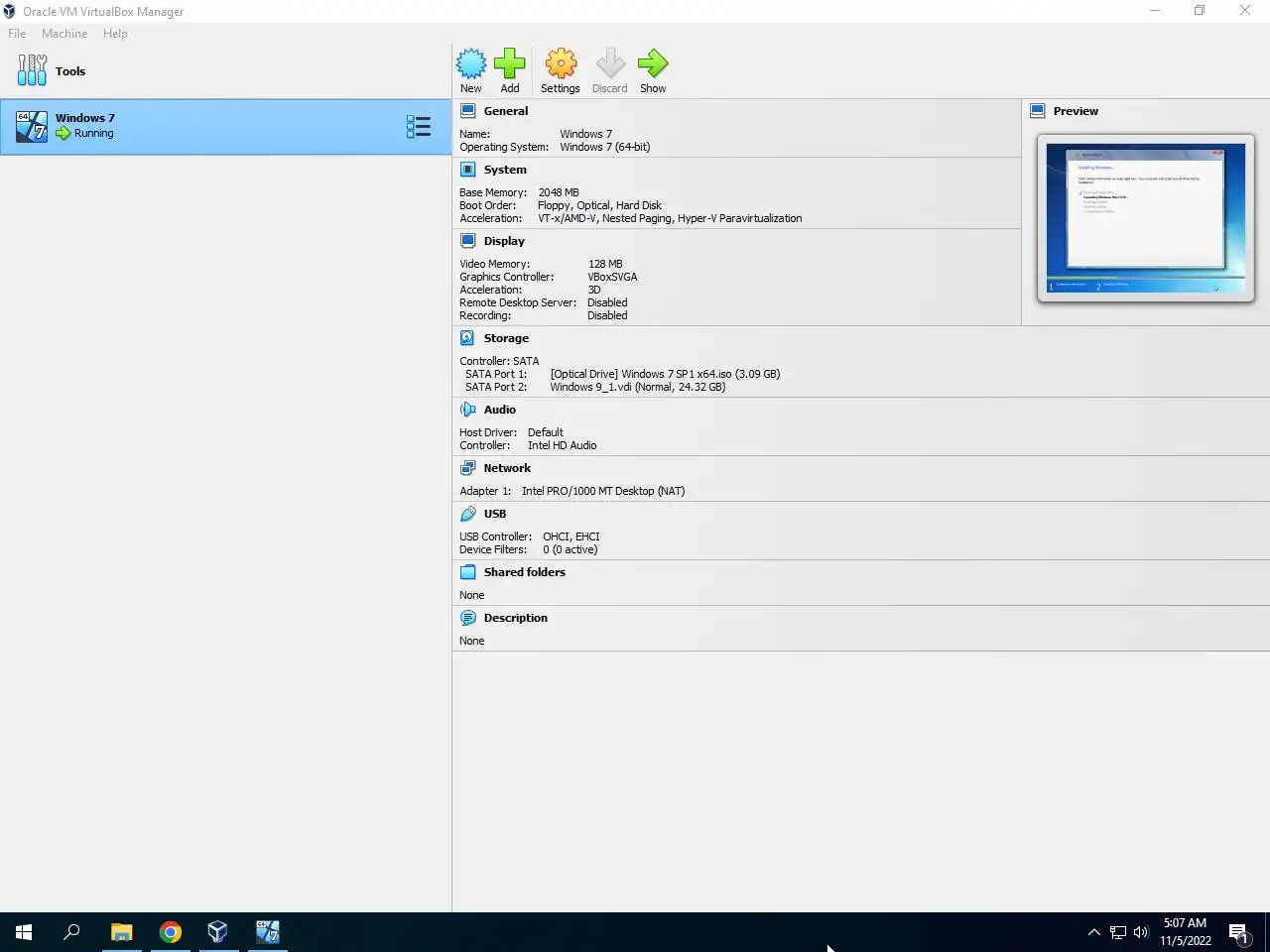This screenshot has height=952, width=1270.
Task: Click the Display section heading
Action: (x=504, y=241)
